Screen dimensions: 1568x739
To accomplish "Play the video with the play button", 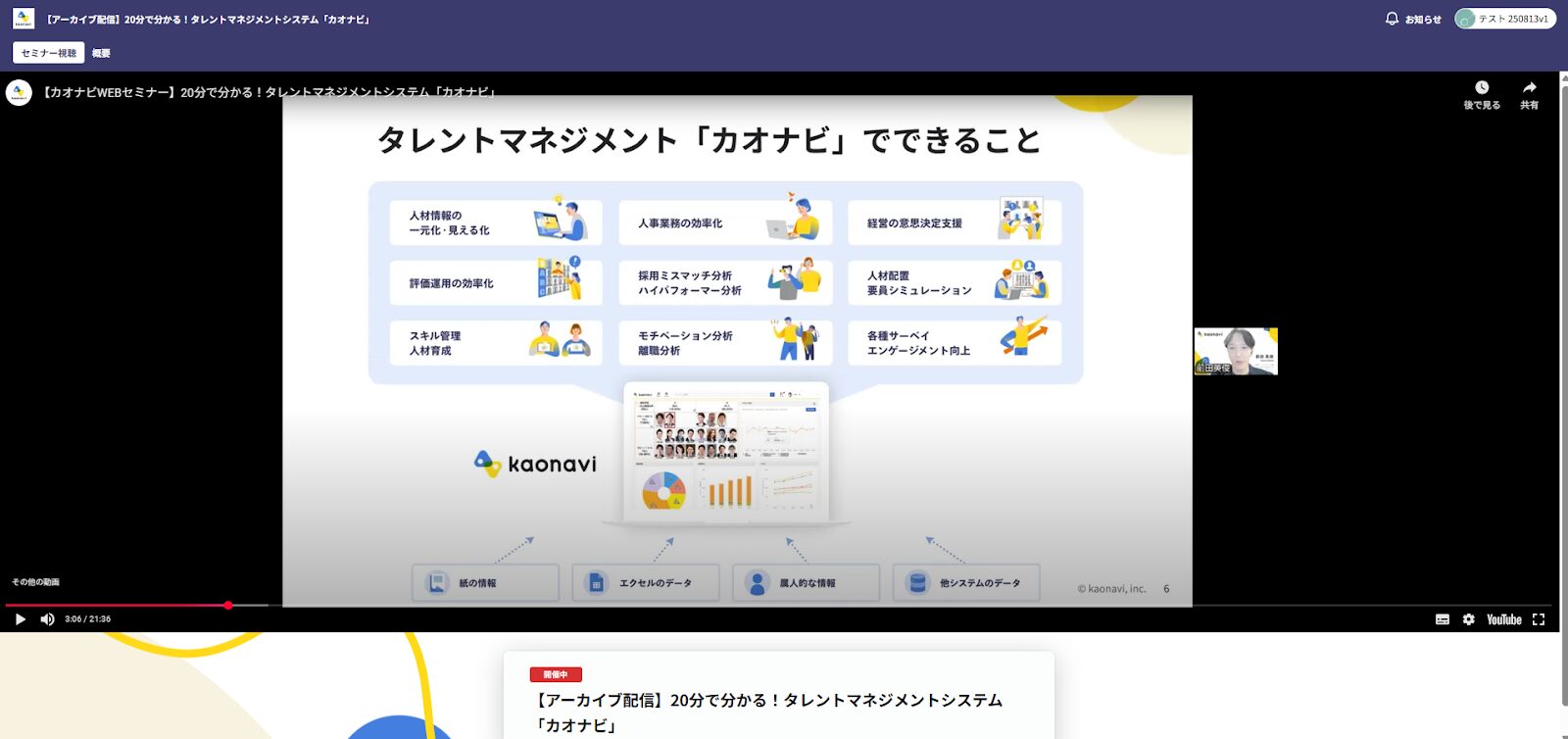I will click(20, 619).
